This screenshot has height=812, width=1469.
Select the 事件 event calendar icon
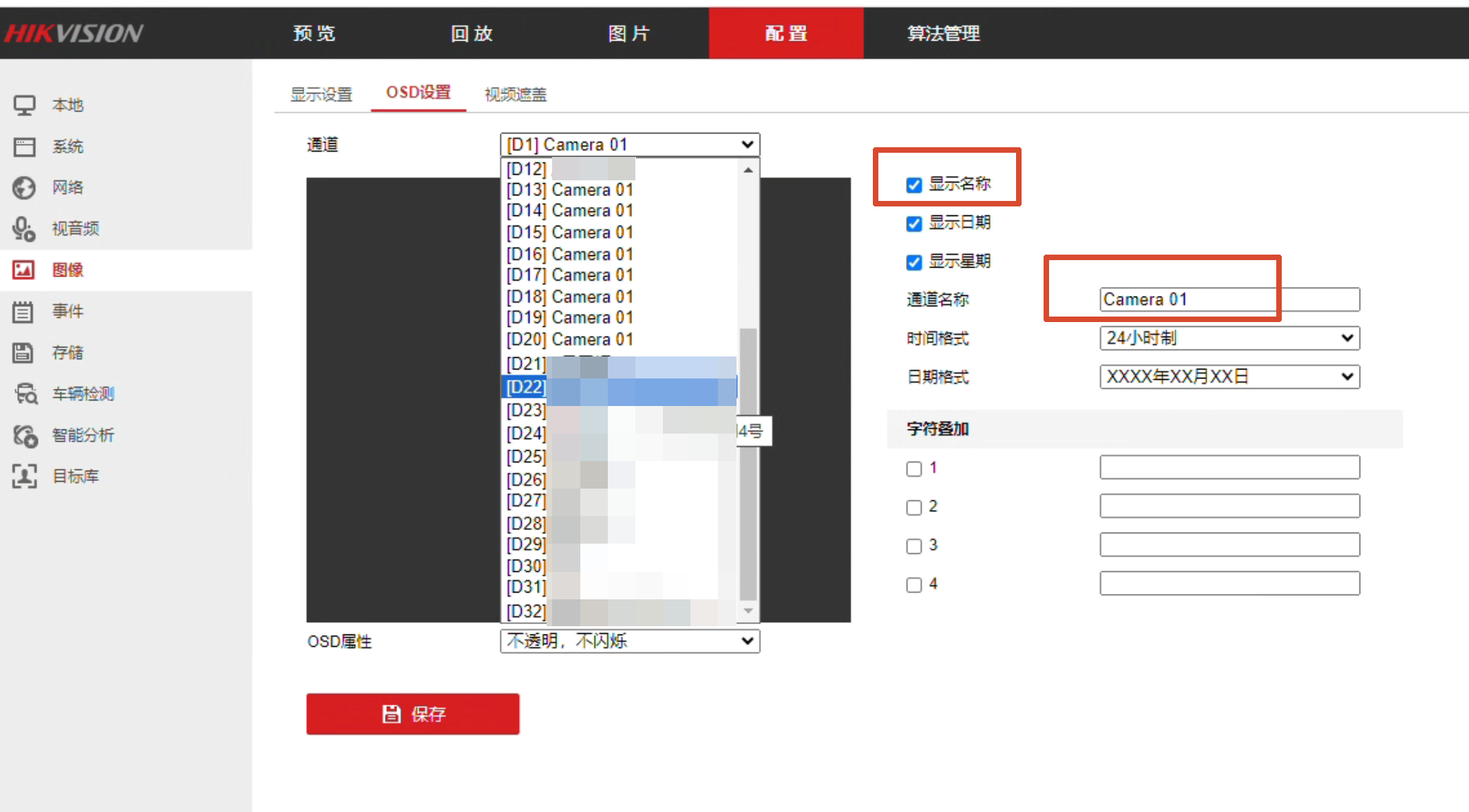23,311
